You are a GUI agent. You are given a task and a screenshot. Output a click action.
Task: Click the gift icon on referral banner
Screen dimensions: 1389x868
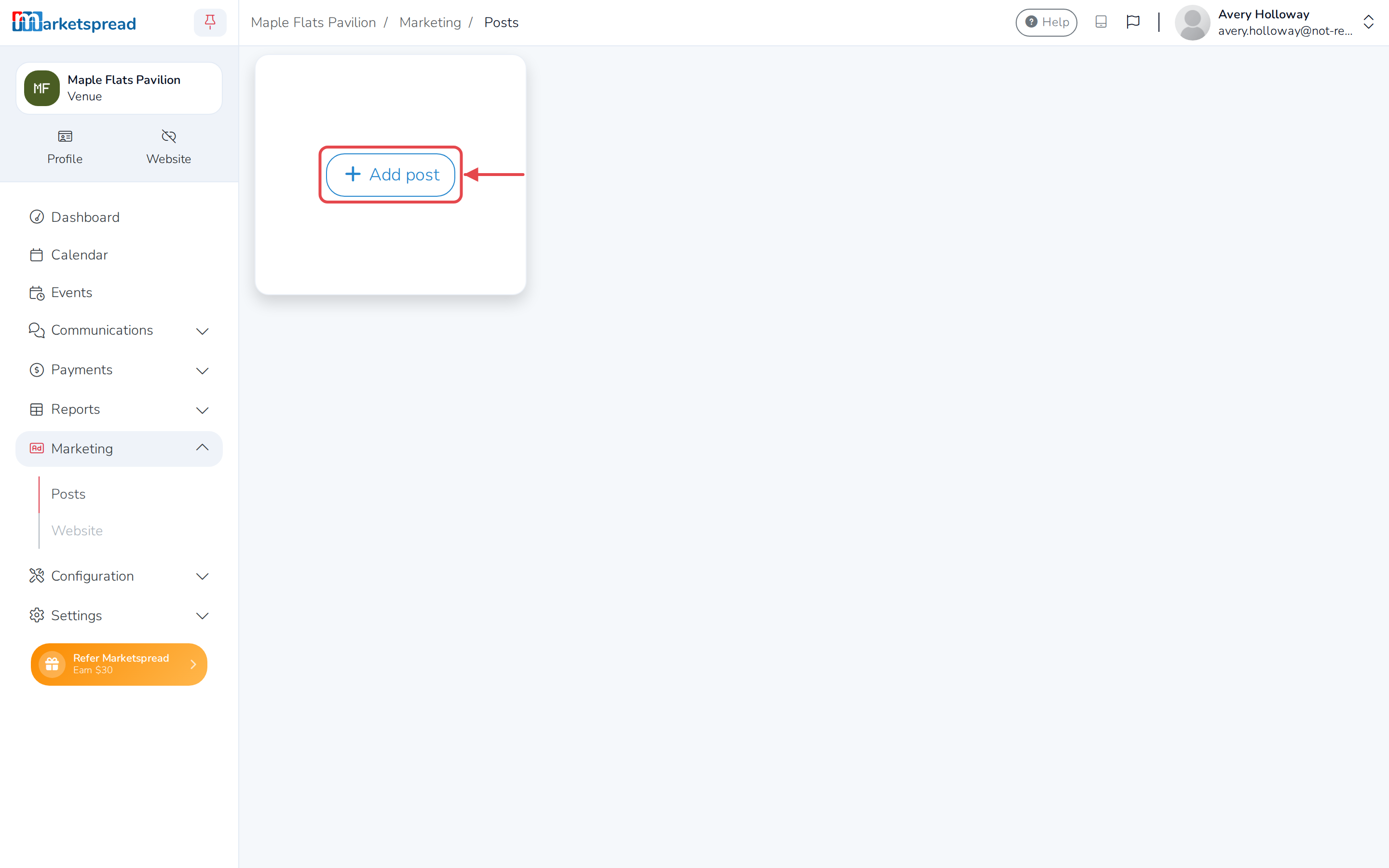pyautogui.click(x=52, y=664)
